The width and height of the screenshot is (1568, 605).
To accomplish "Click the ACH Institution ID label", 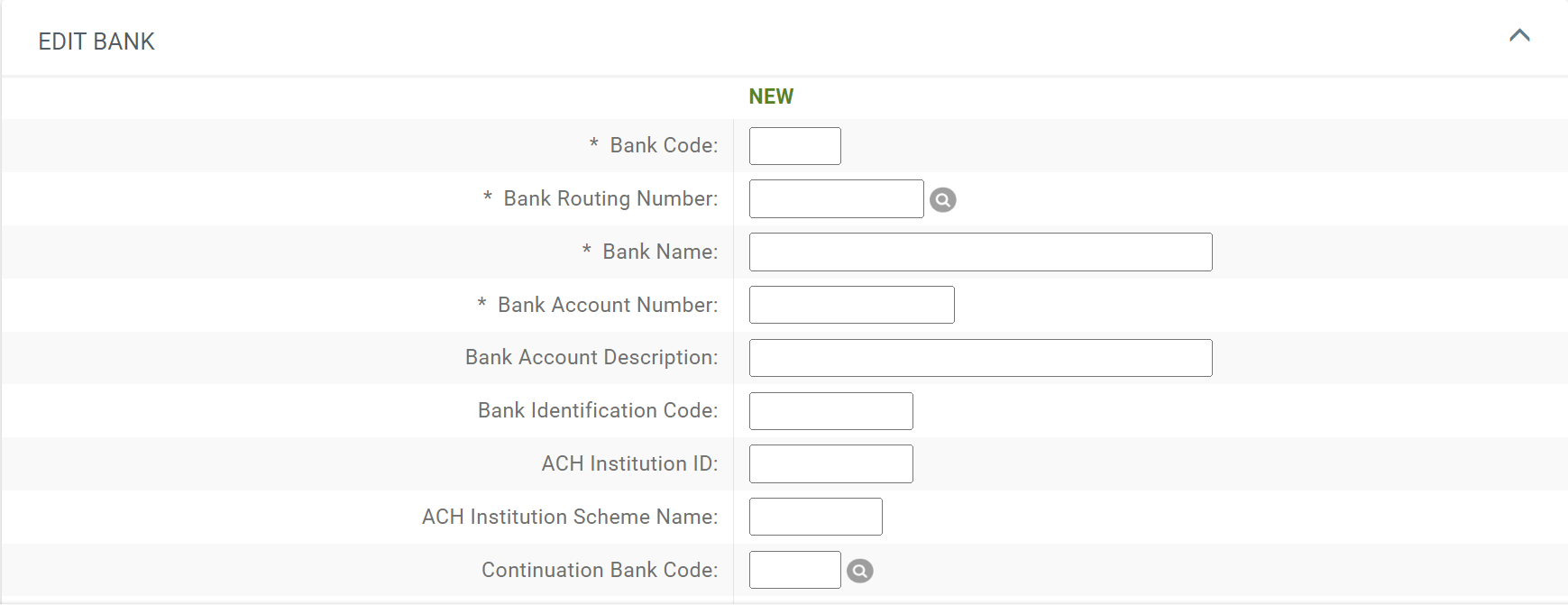I will (628, 463).
